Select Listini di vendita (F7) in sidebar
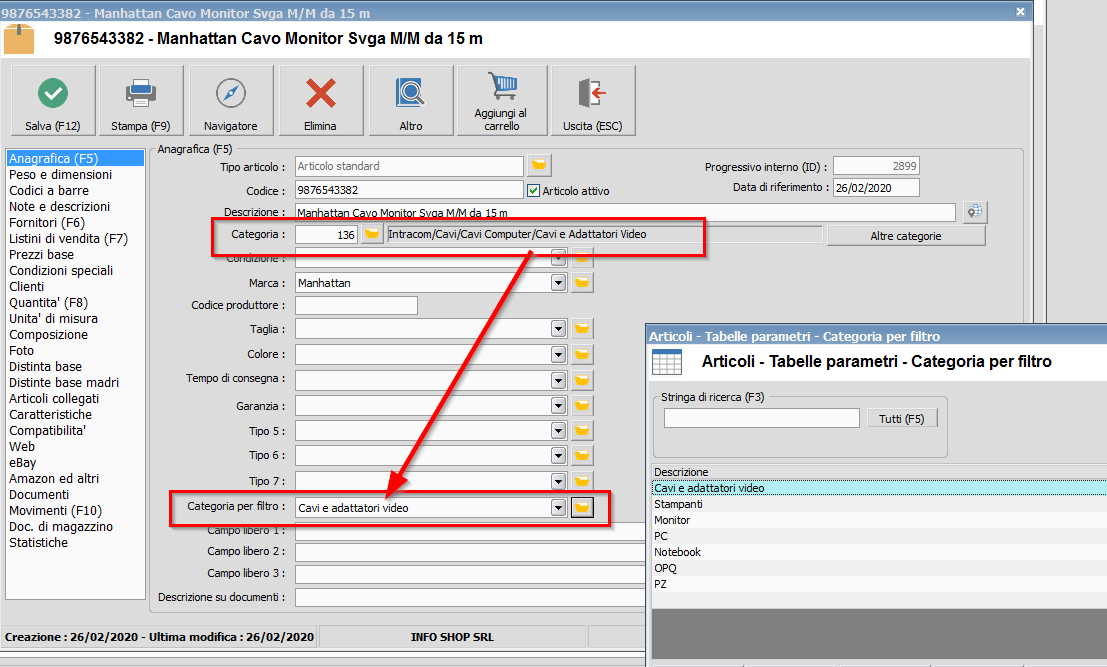The width and height of the screenshot is (1107, 667). (68, 238)
